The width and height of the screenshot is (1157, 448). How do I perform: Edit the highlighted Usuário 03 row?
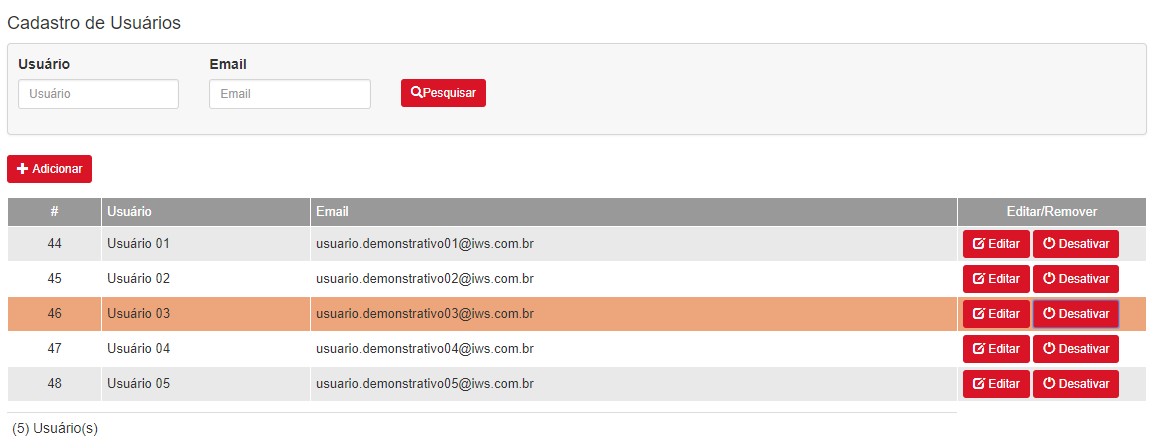tap(995, 314)
